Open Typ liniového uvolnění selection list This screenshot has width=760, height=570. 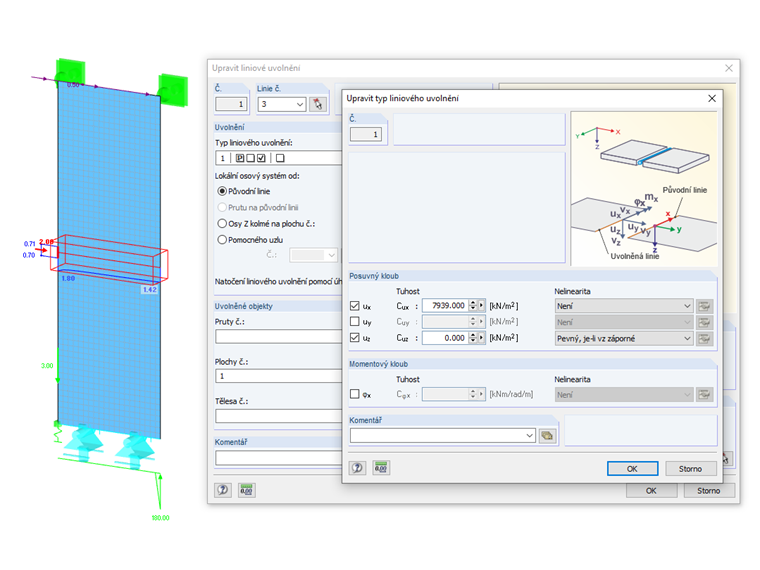tap(279, 158)
